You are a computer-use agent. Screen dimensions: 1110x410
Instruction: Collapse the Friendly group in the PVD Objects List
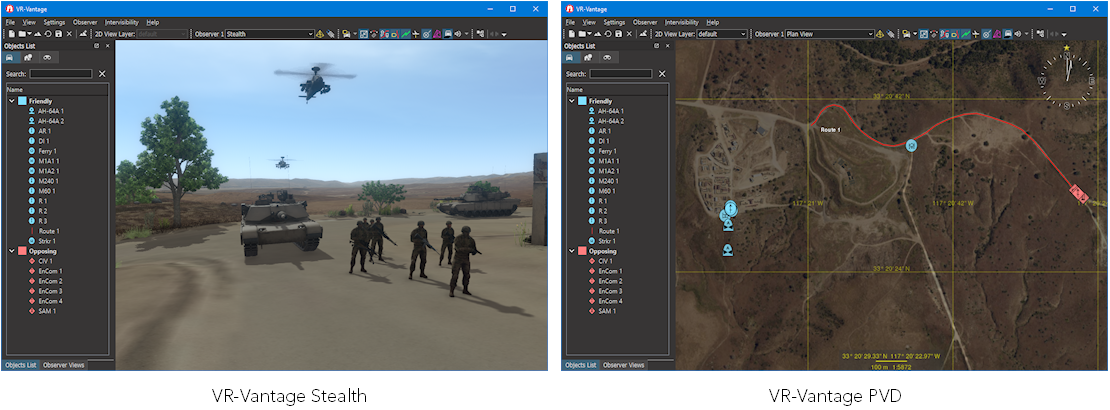click(x=571, y=101)
